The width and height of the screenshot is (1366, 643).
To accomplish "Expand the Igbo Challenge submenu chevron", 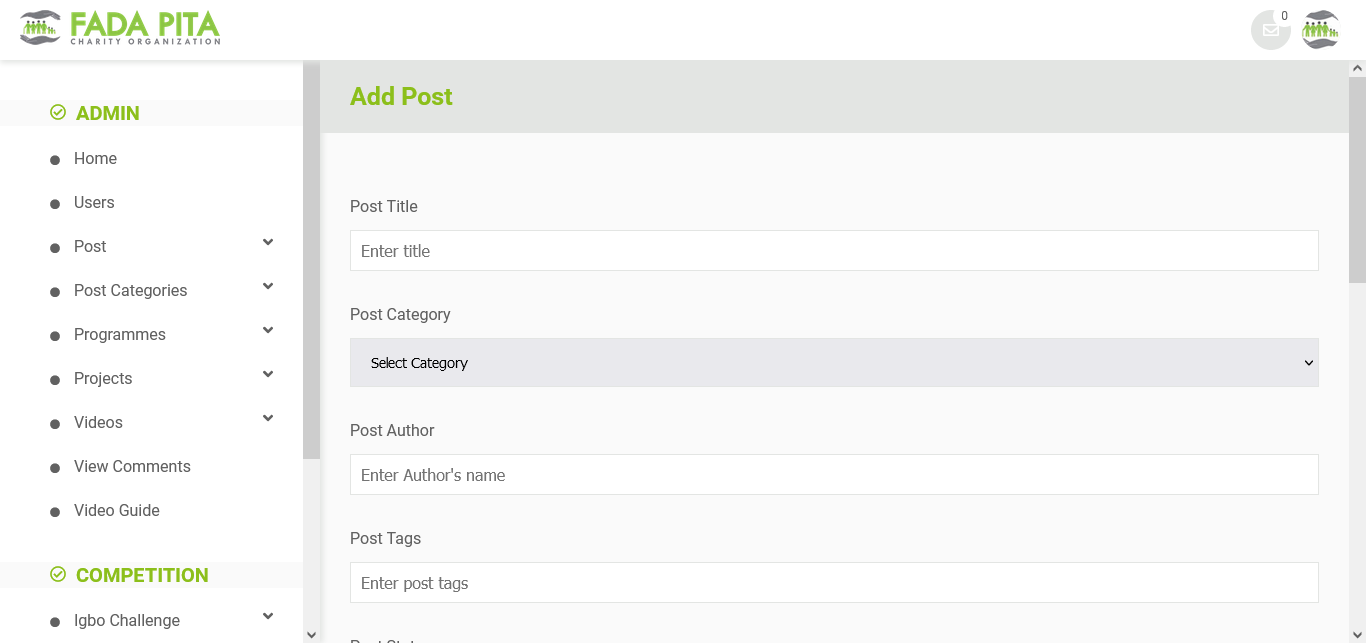I will (268, 616).
